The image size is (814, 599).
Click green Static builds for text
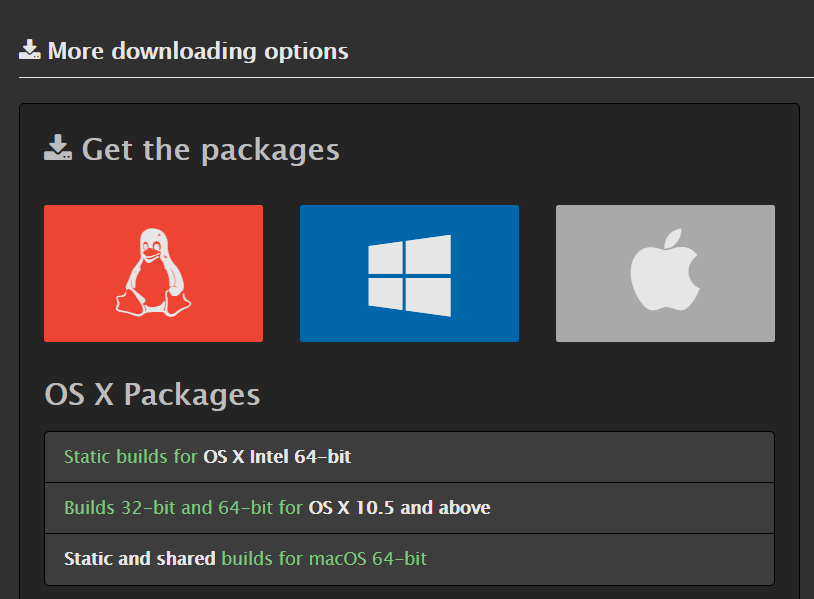(131, 457)
